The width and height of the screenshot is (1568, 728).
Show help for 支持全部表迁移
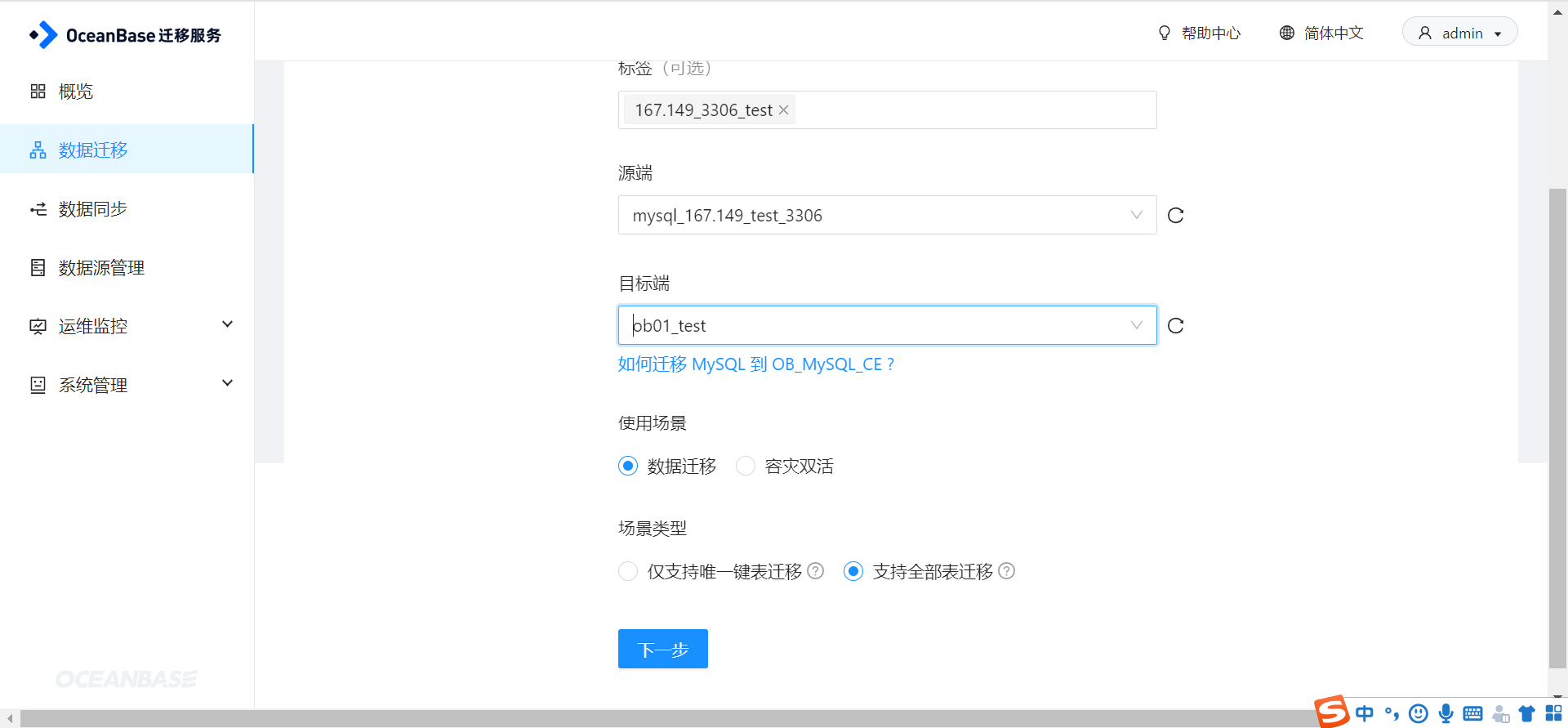(x=1006, y=571)
